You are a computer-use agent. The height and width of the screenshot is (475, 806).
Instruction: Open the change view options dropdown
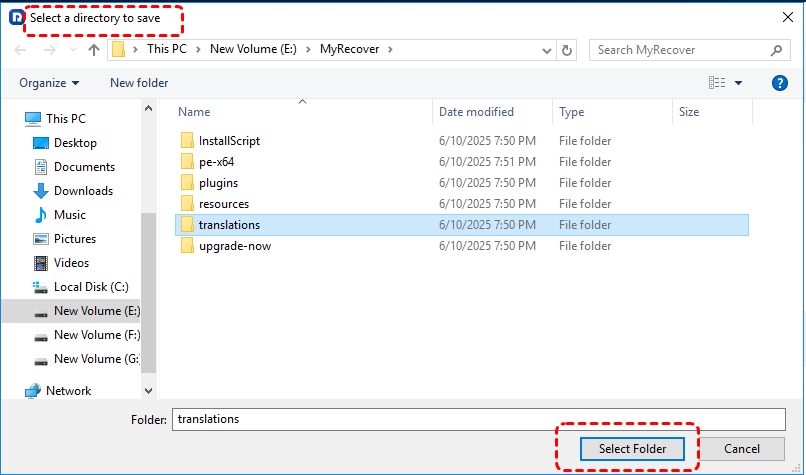coord(739,83)
